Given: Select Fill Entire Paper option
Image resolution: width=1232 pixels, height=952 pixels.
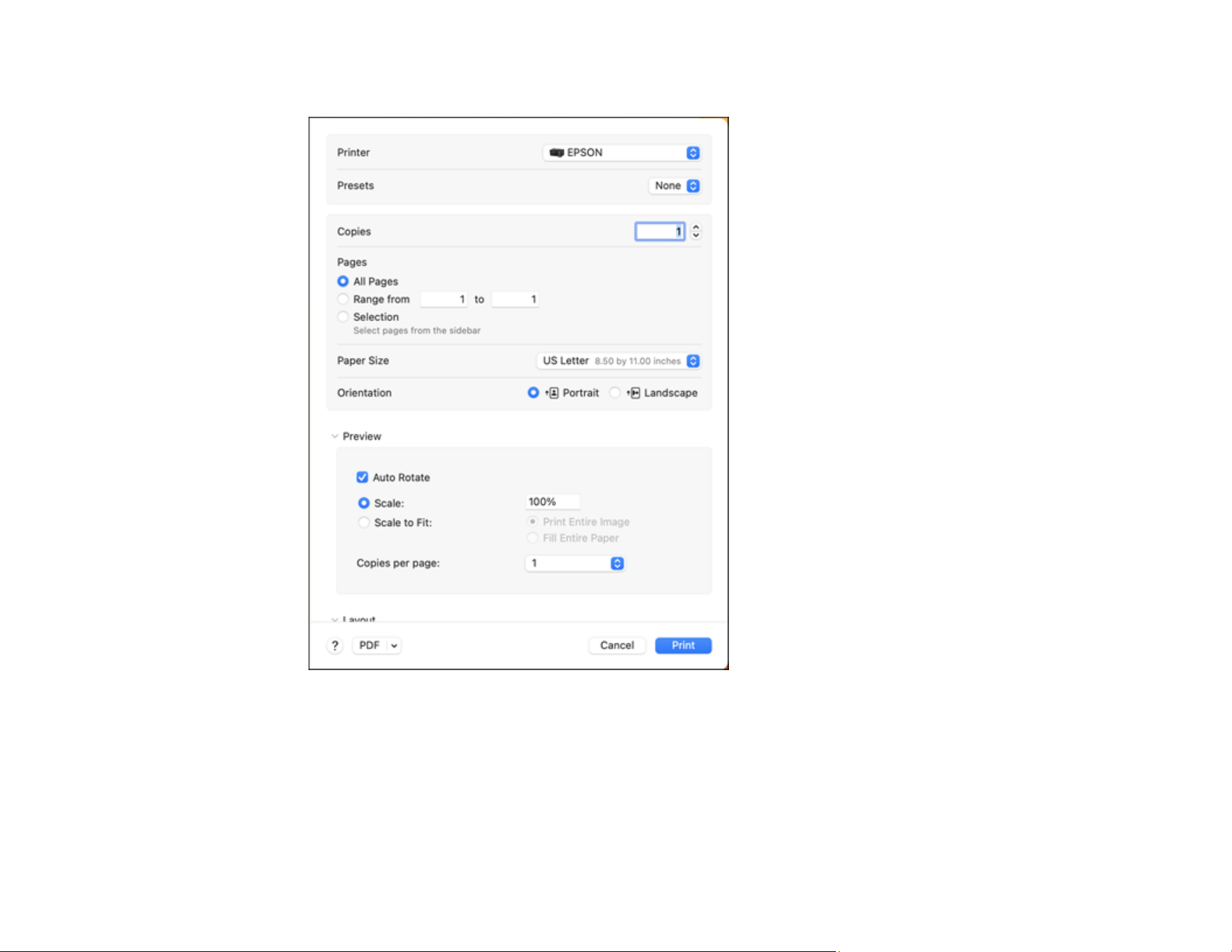Looking at the screenshot, I should tap(532, 538).
